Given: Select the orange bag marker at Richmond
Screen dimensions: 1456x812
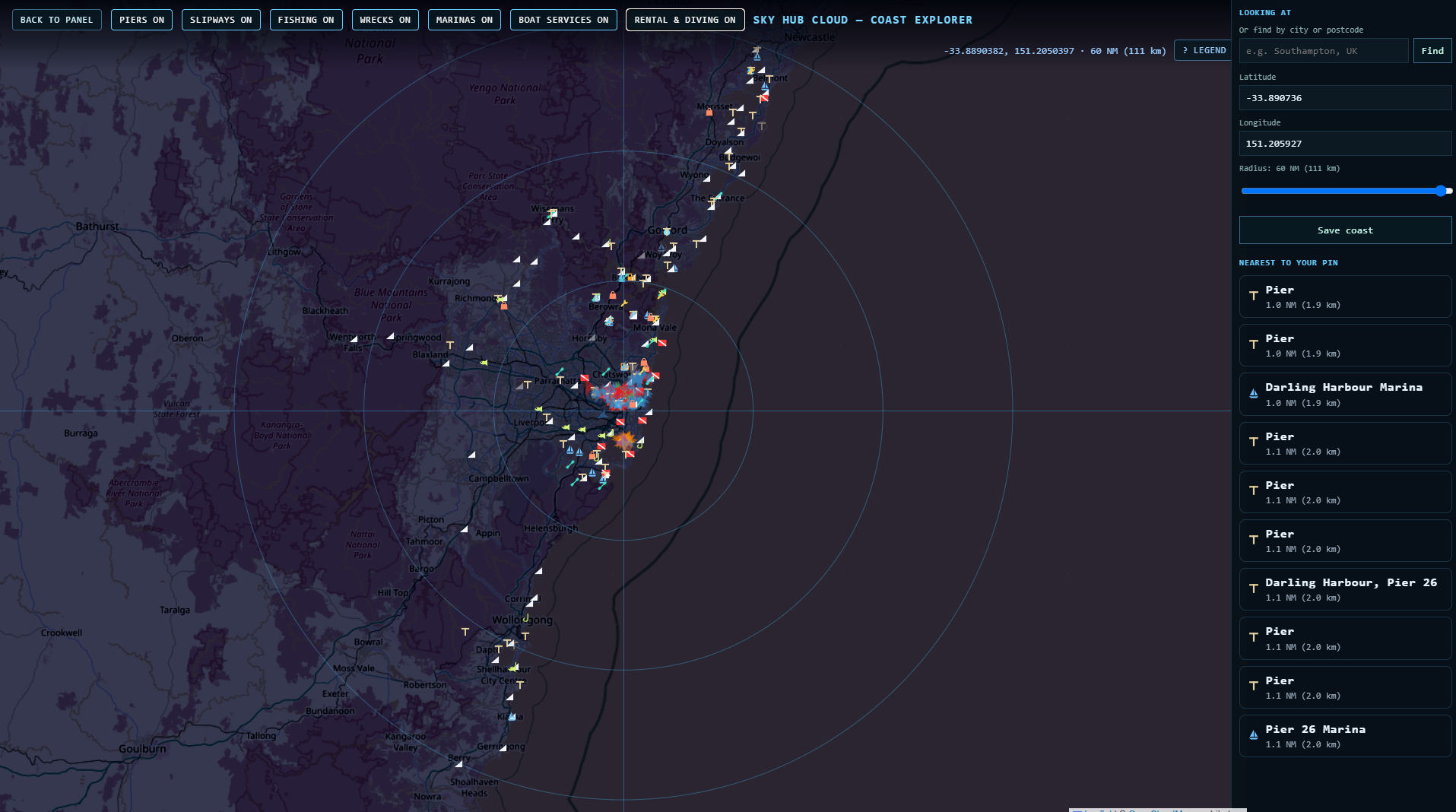Looking at the screenshot, I should click(x=503, y=306).
